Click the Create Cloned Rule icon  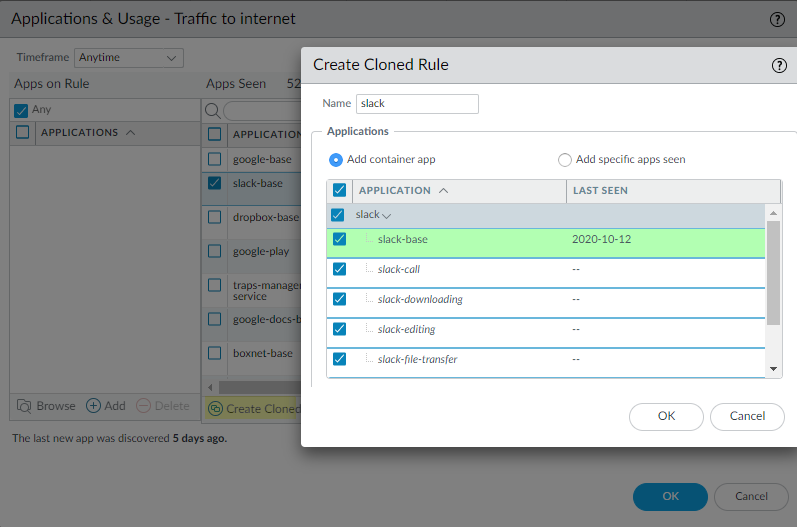(x=215, y=408)
